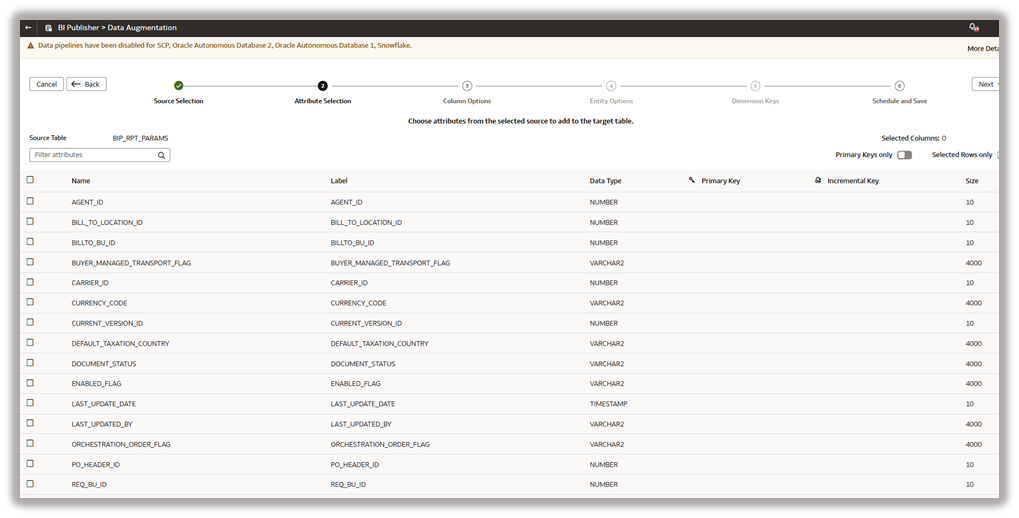The height and width of the screenshot is (518, 1019).
Task: Sort by the Label column header
Action: click(x=339, y=181)
